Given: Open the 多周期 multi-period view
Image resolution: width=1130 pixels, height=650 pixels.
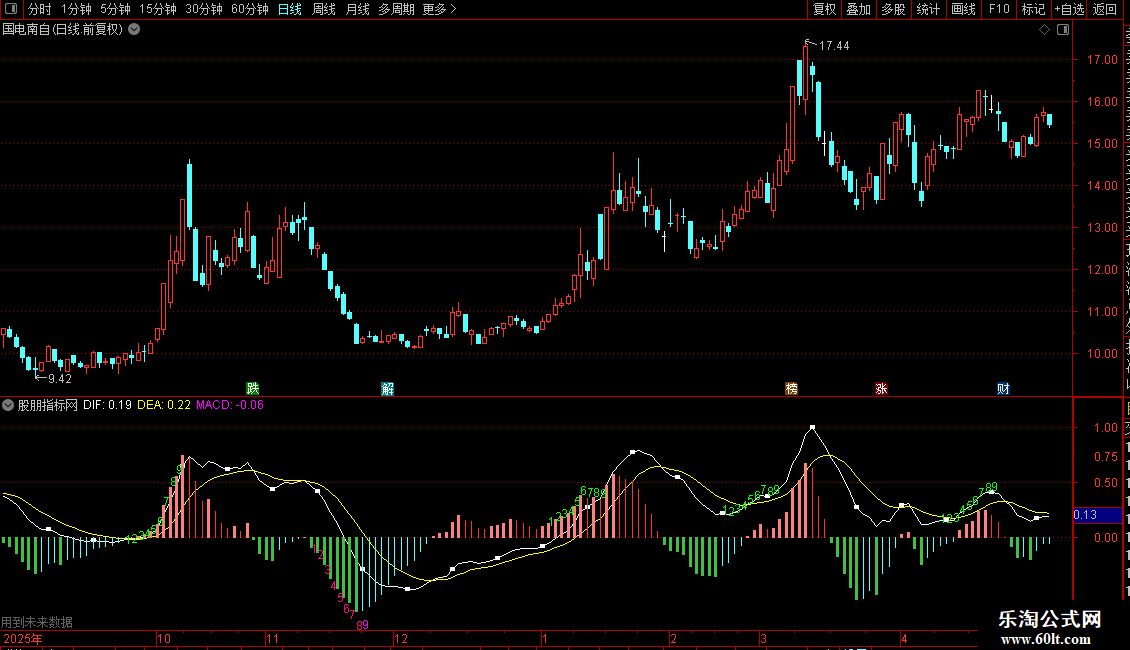Looking at the screenshot, I should coord(396,9).
